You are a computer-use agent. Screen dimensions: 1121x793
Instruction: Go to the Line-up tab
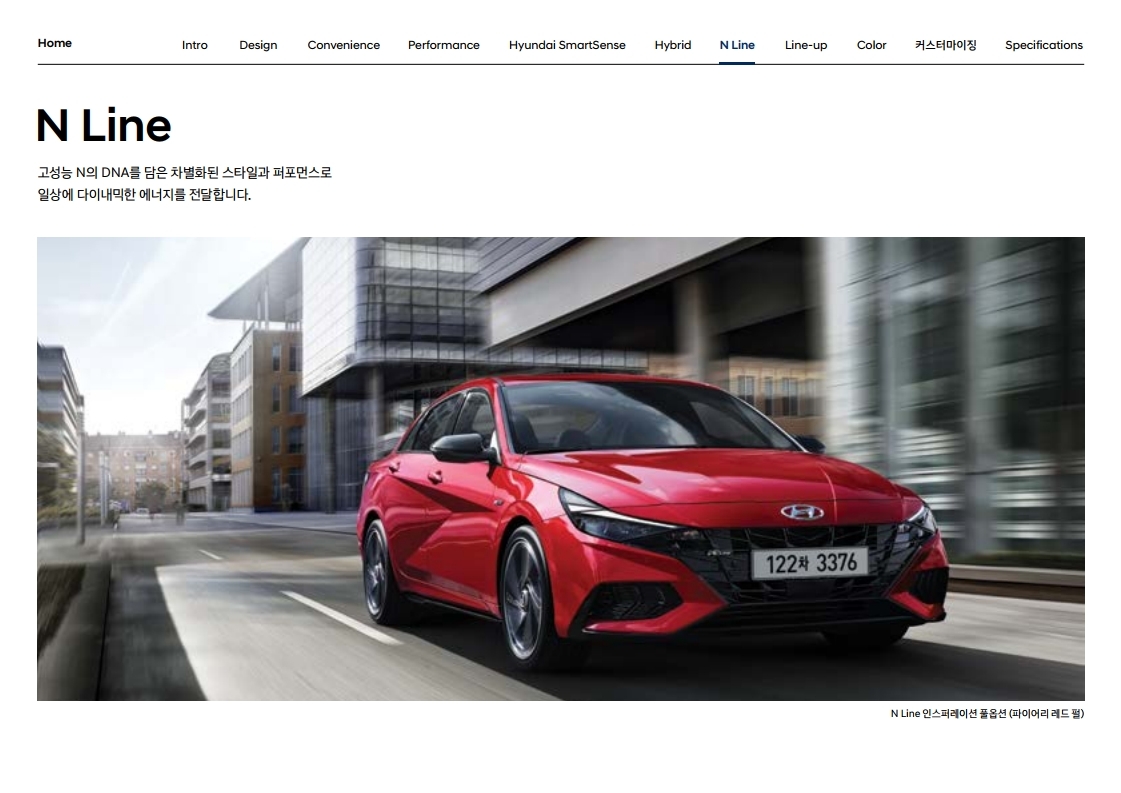tap(806, 45)
